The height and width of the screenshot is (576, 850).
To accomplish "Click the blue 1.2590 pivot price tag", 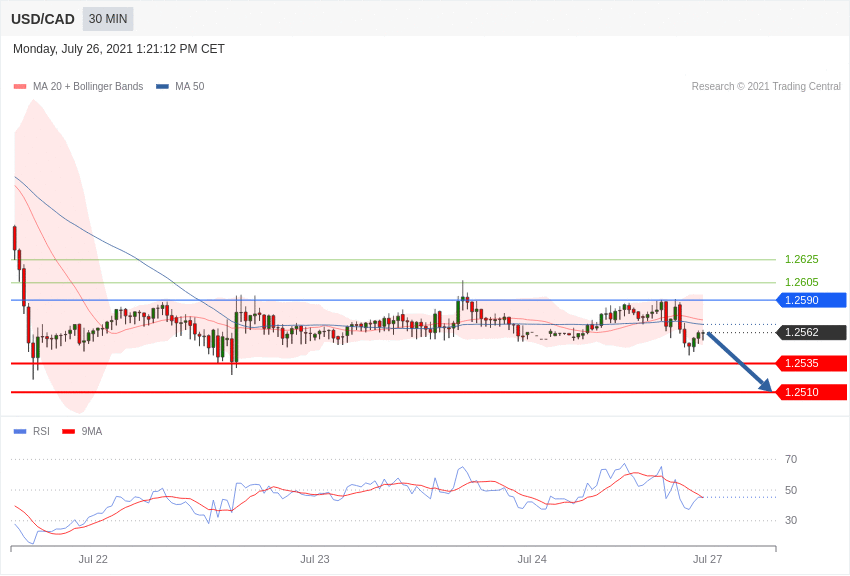I will click(811, 300).
